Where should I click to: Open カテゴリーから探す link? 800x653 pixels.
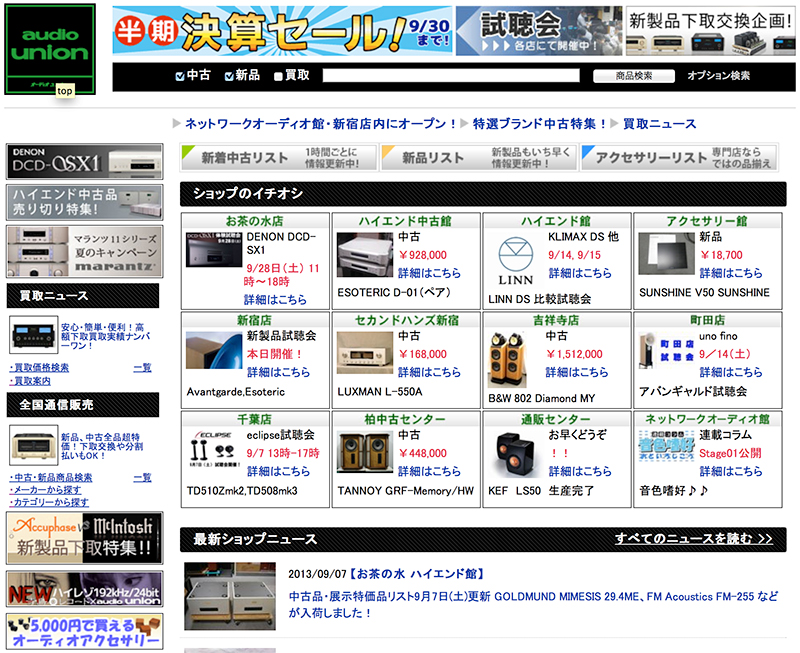tap(49, 503)
